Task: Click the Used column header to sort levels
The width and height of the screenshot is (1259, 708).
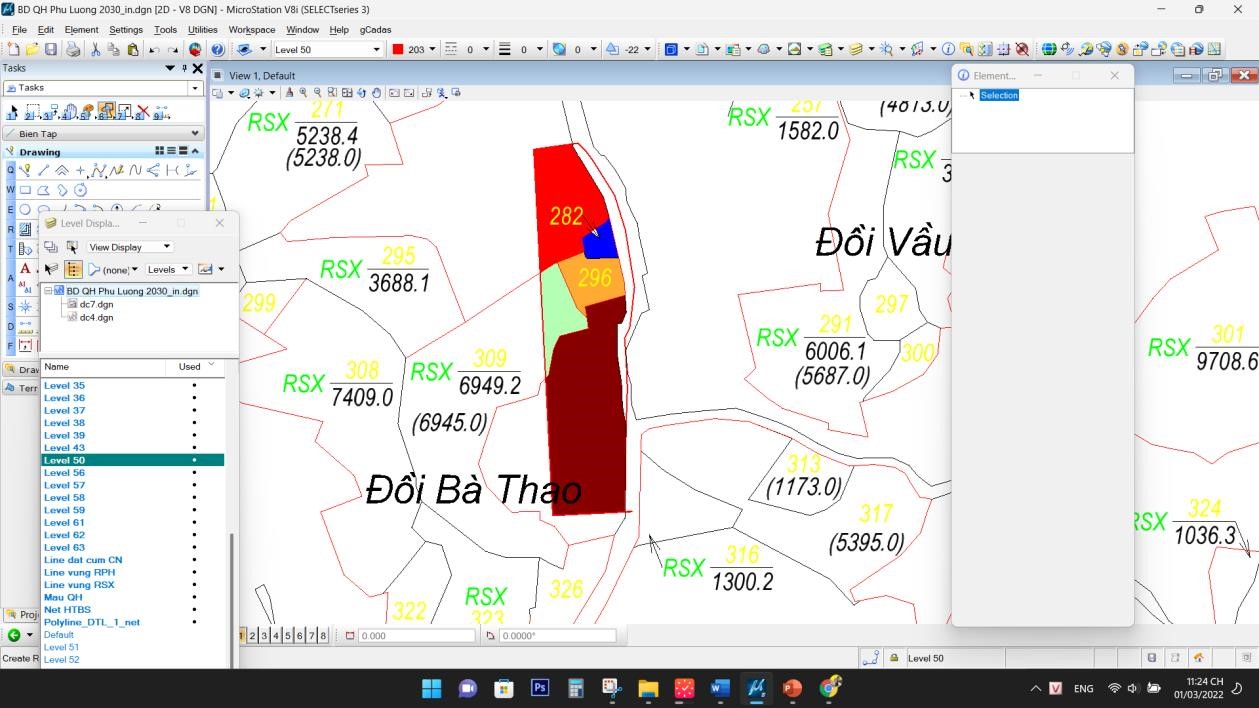Action: click(190, 365)
